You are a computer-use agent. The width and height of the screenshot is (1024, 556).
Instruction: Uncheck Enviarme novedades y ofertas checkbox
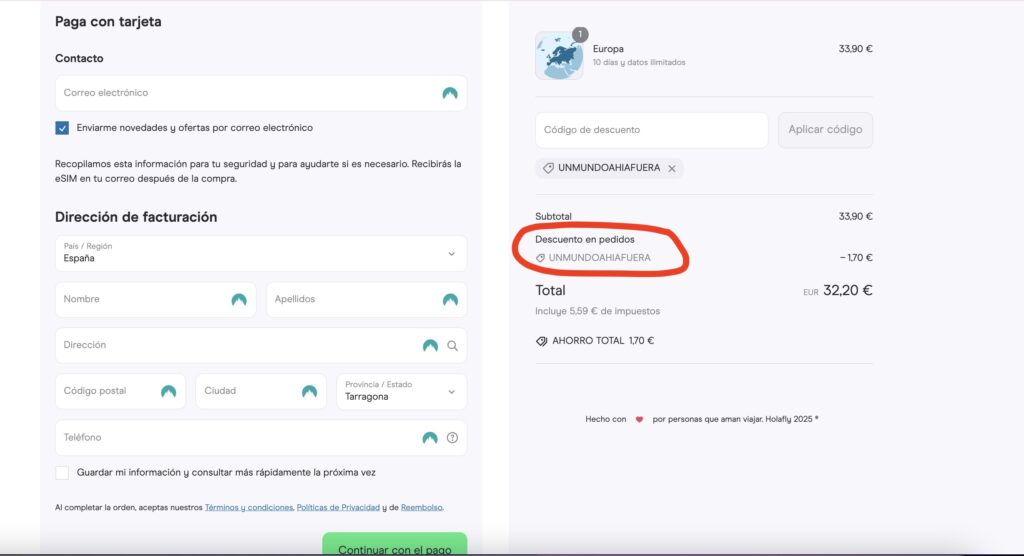pos(62,128)
